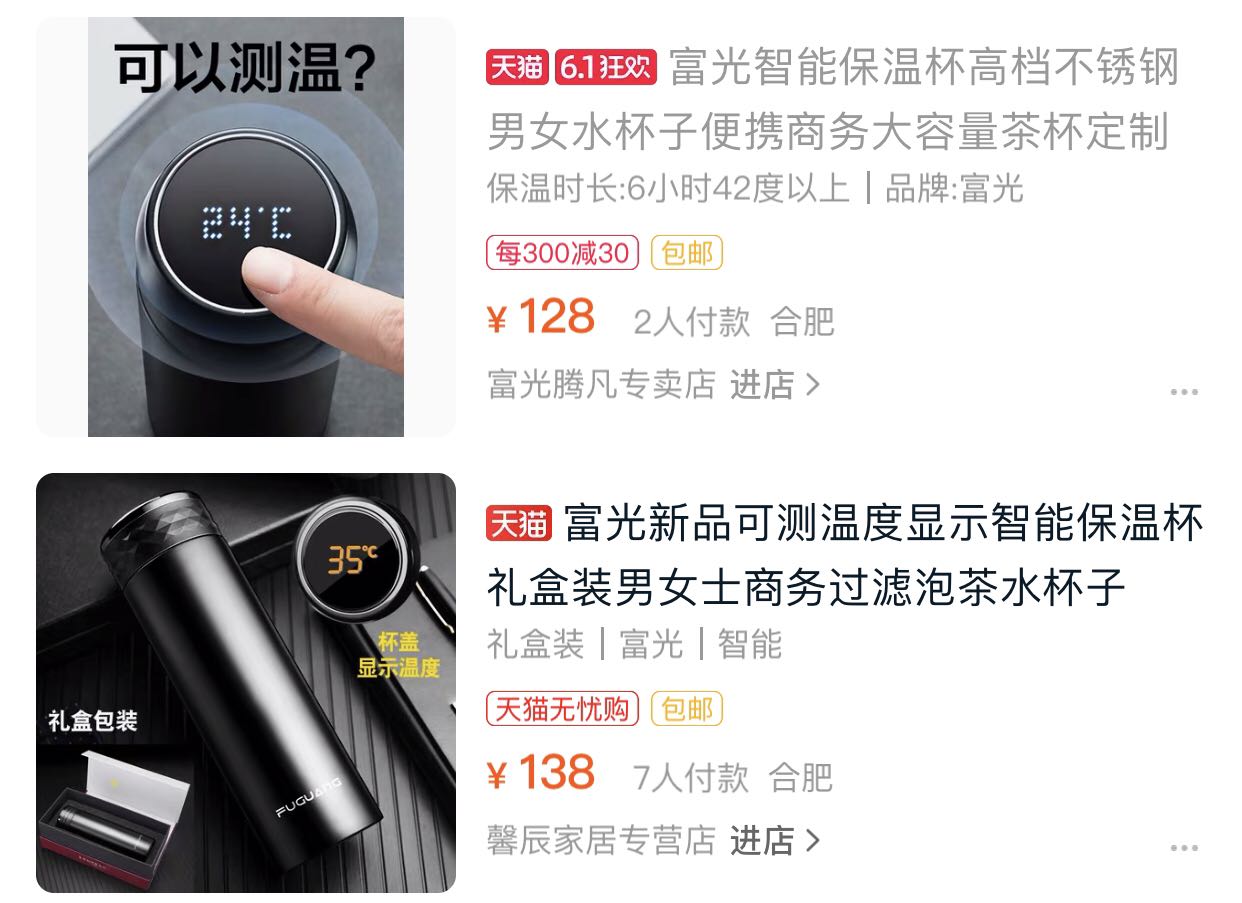Viewport: 1242px width, 903px height.
Task: Tap the 天猫 badge on second listing
Action: pos(518,523)
